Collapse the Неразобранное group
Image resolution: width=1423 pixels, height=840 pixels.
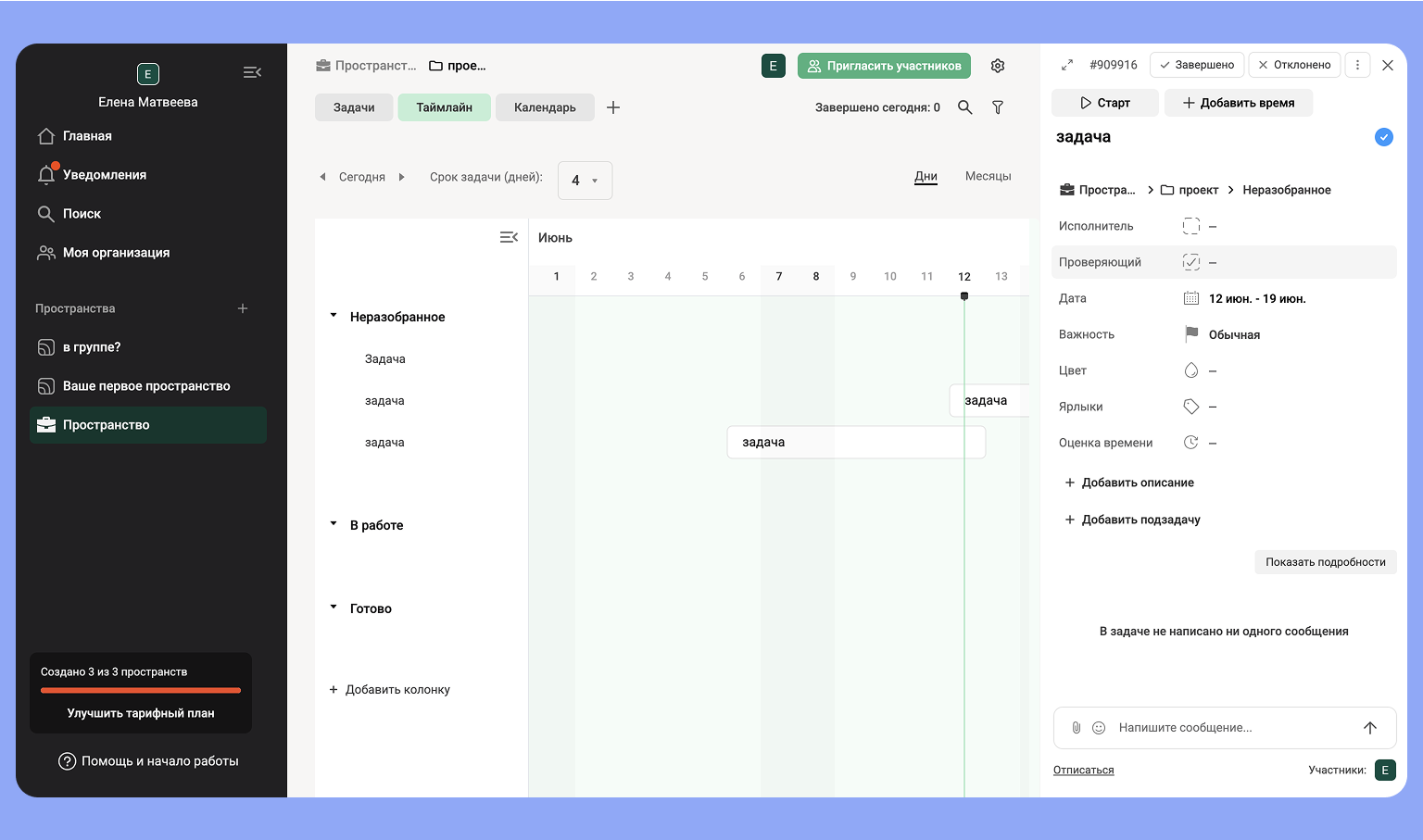(x=334, y=316)
